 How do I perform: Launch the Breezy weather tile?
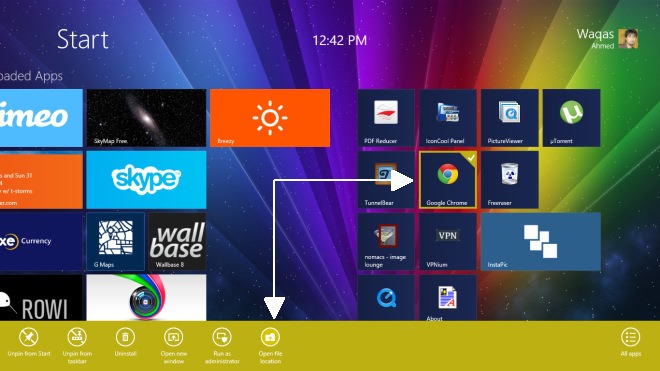[270, 118]
